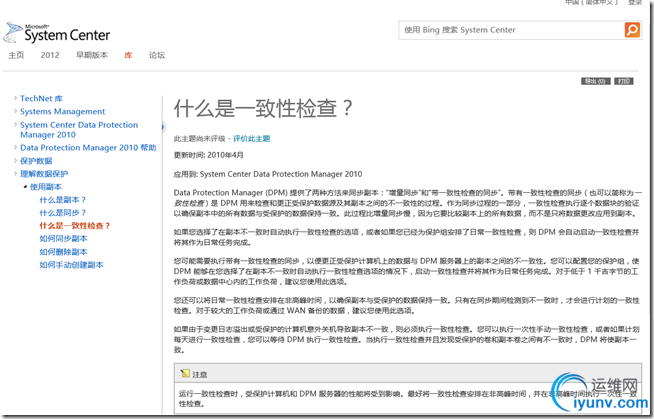Click the page heading 什么是一致性检查？
The height and width of the screenshot is (419, 654).
pos(263,108)
